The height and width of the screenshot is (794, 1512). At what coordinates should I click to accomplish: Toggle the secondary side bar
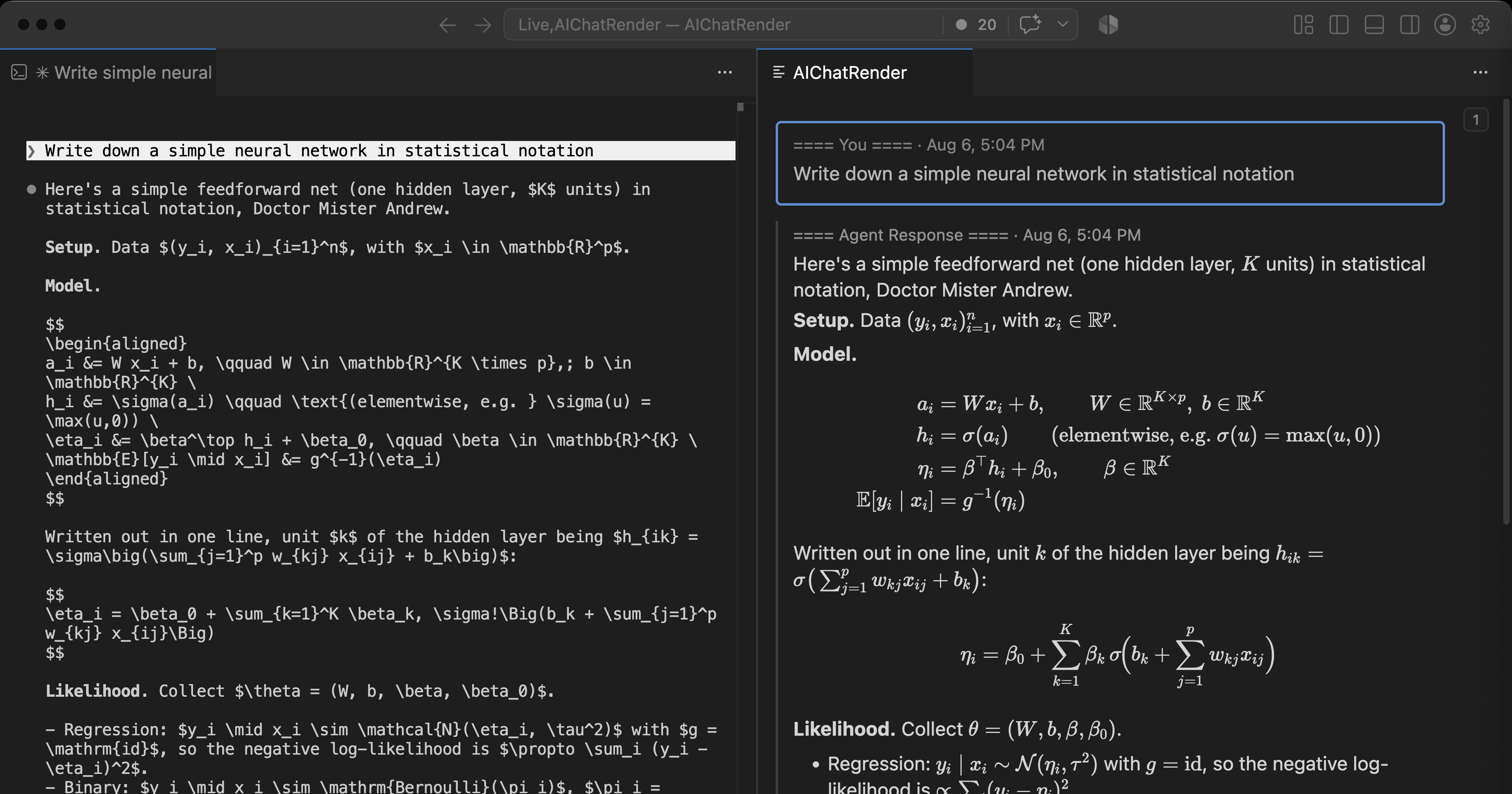(x=1409, y=25)
